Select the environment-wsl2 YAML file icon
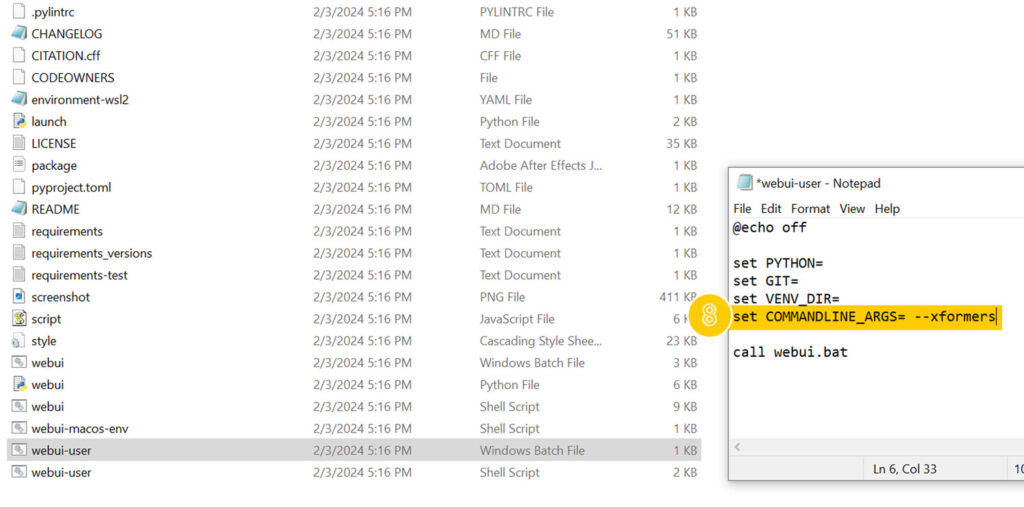1024x507 pixels. pos(19,100)
